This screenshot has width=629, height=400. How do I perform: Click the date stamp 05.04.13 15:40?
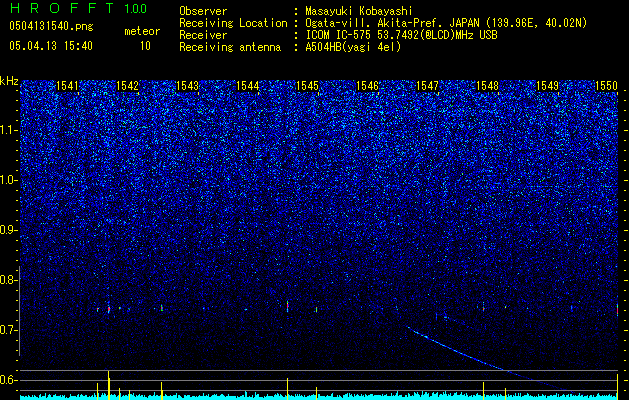point(51,46)
